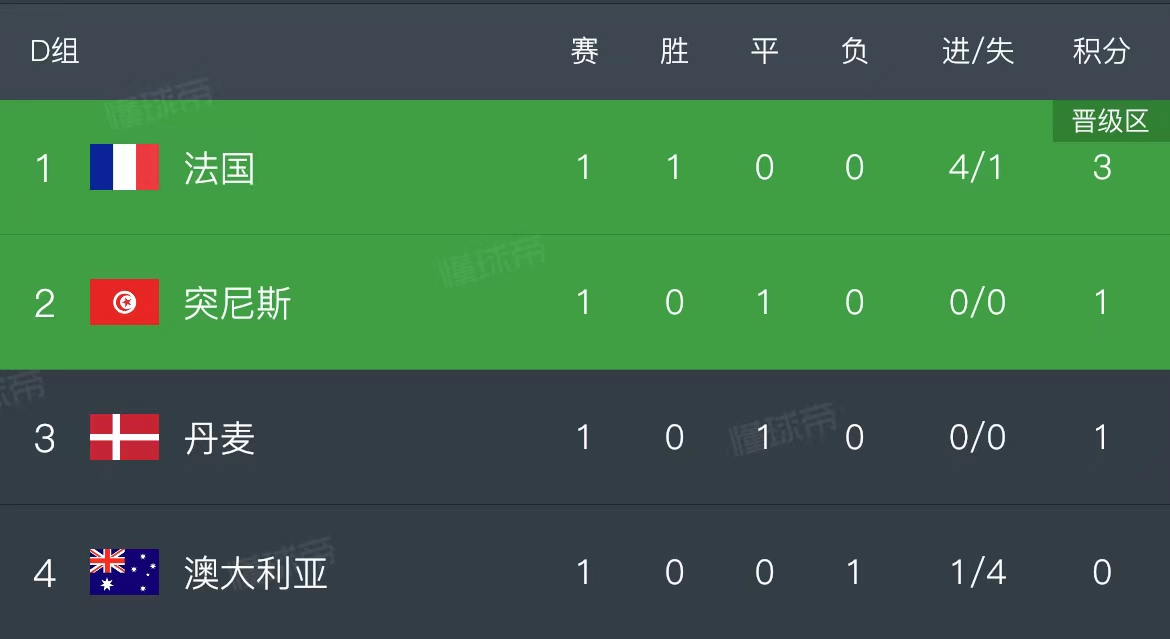
Task: Click Denmark's draw count value
Action: point(764,438)
